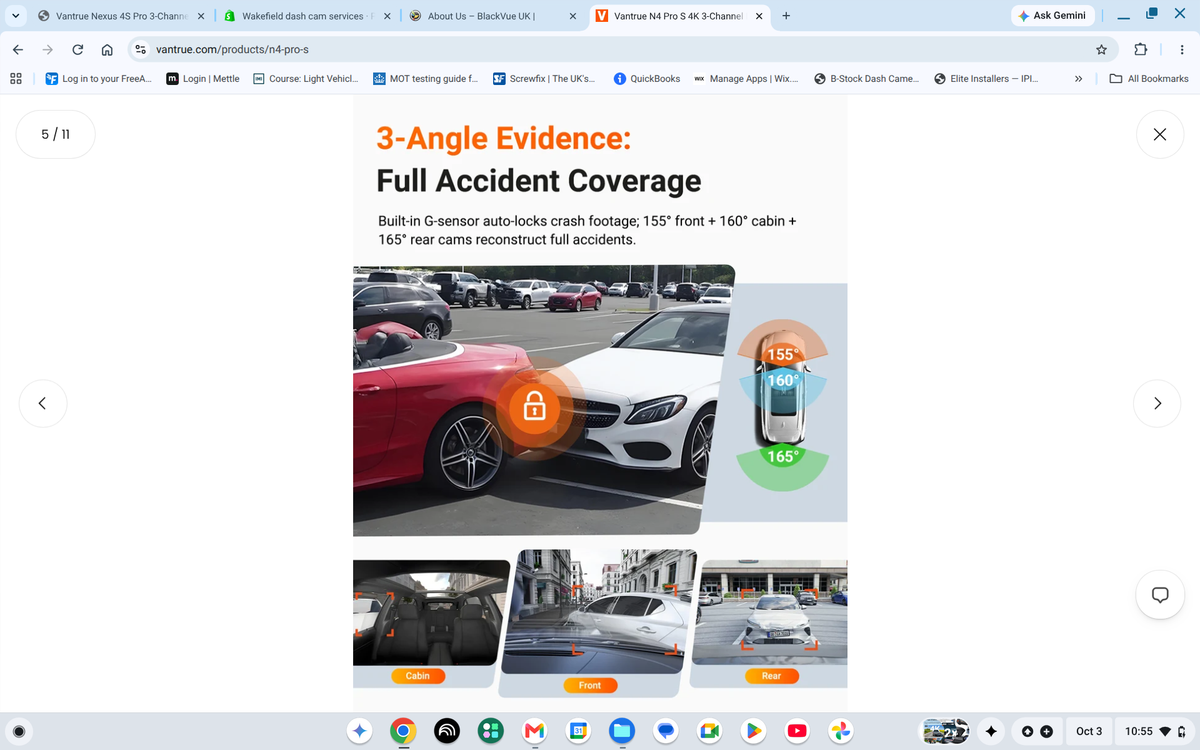Bookmark this page with the star icon
Viewport: 1200px width, 750px height.
[x=1101, y=49]
